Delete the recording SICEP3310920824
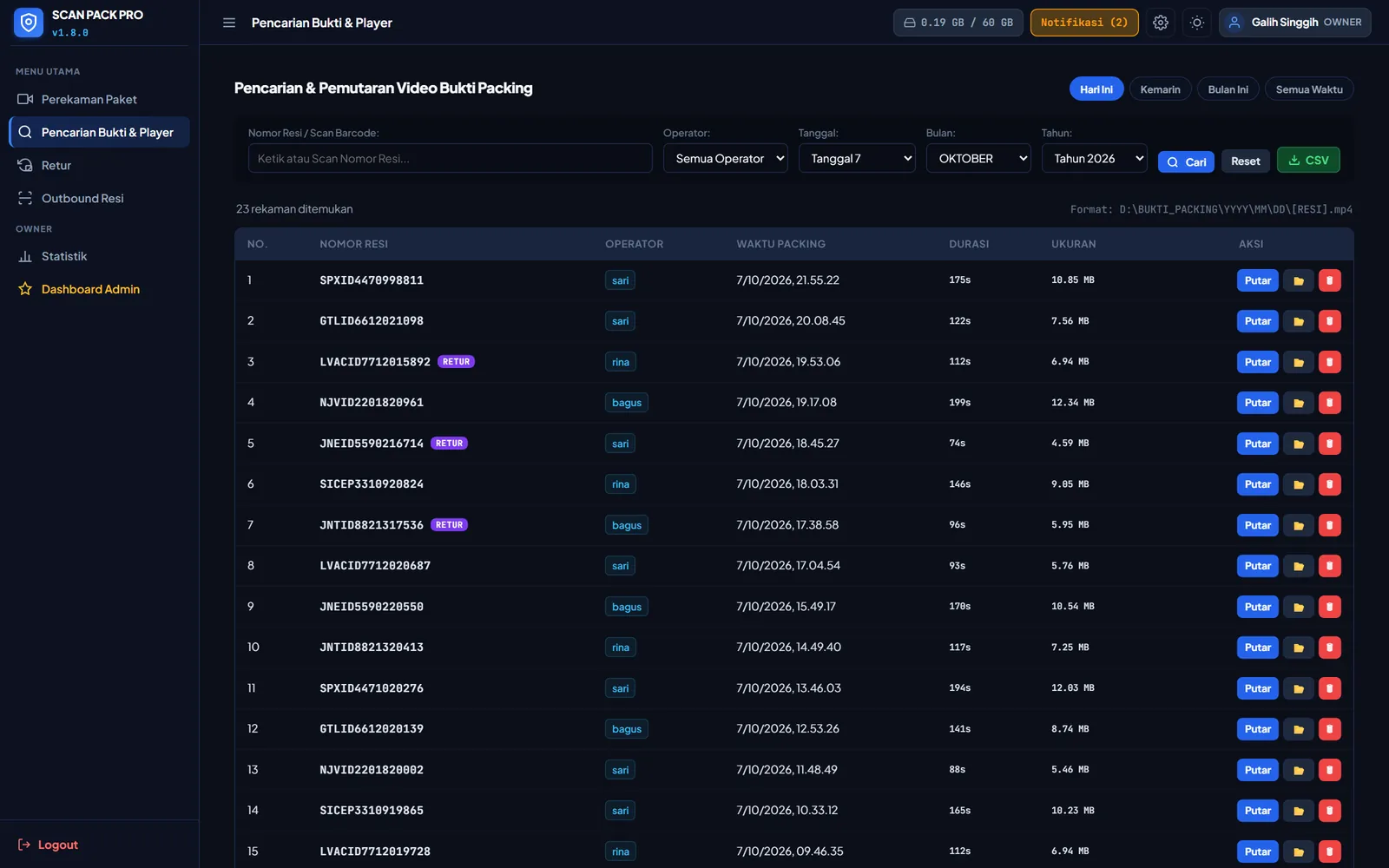1389x868 pixels. click(1330, 484)
